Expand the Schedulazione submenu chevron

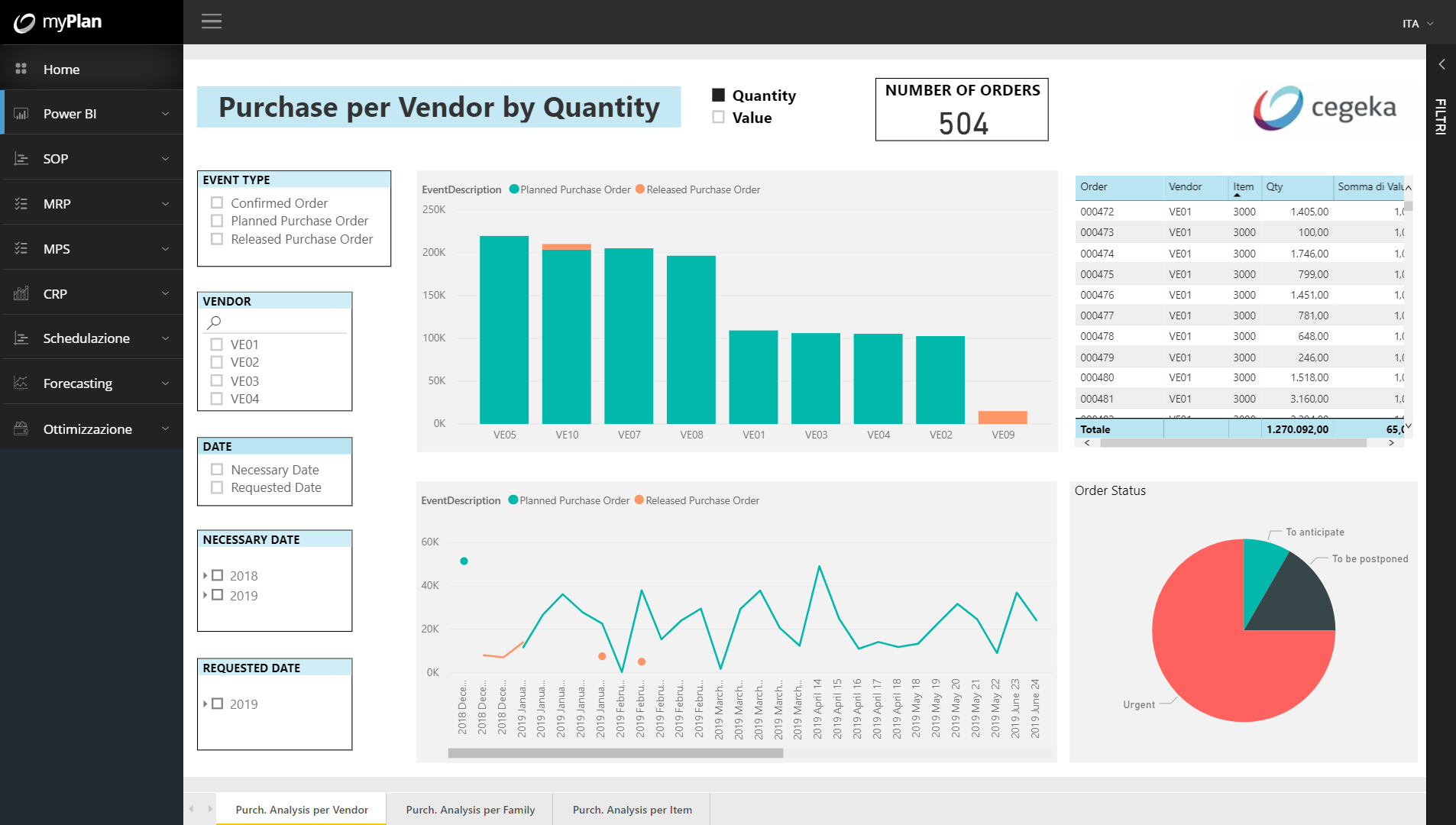[166, 338]
